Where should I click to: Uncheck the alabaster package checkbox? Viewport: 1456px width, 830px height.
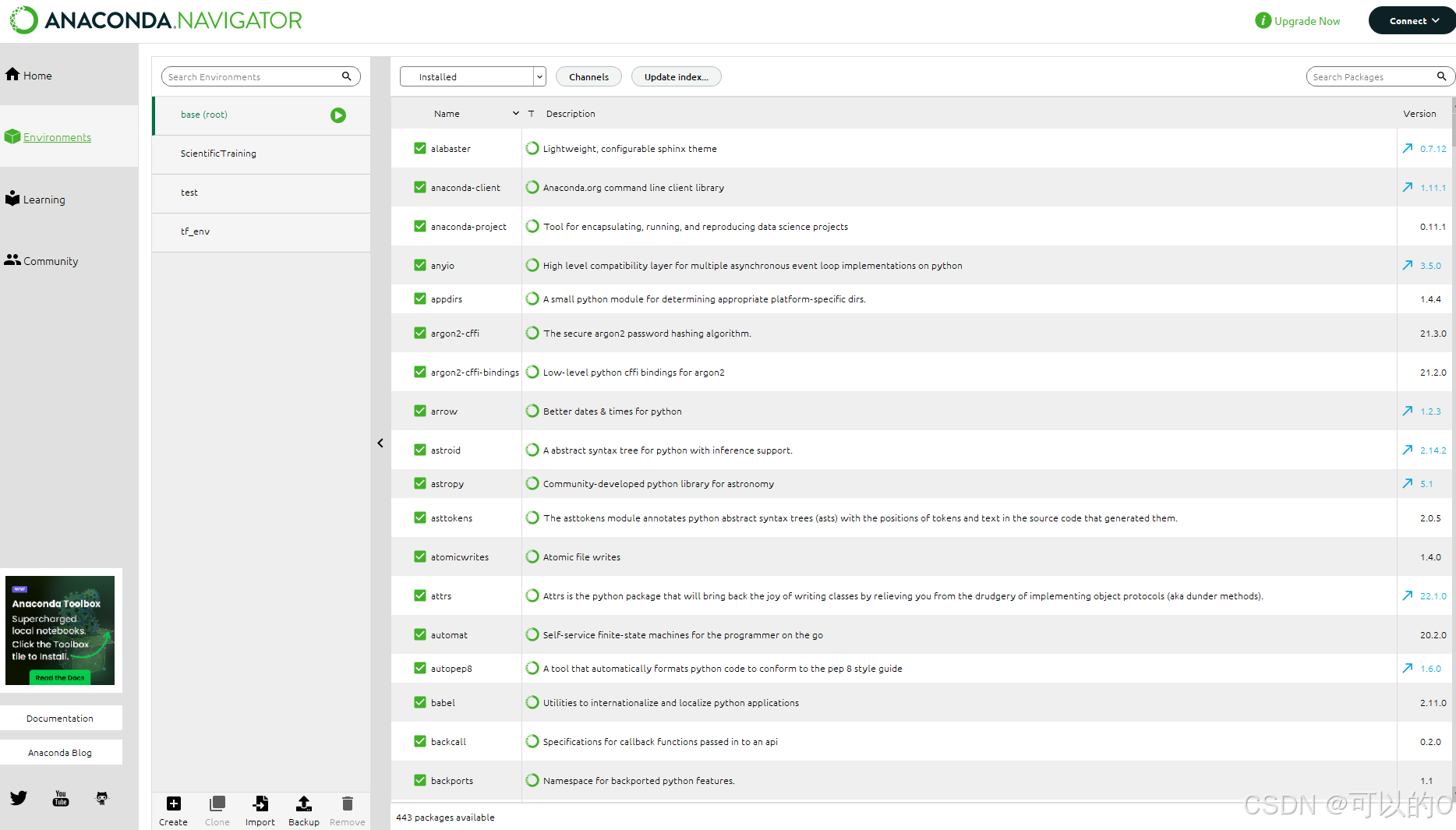point(420,148)
